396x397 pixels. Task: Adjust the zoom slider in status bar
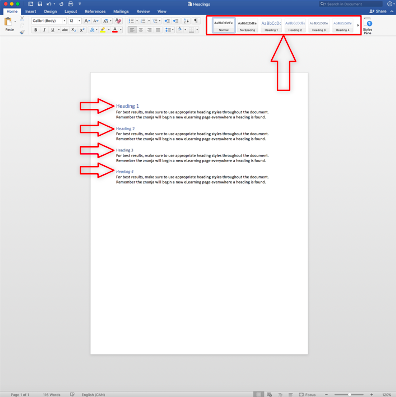(349, 394)
